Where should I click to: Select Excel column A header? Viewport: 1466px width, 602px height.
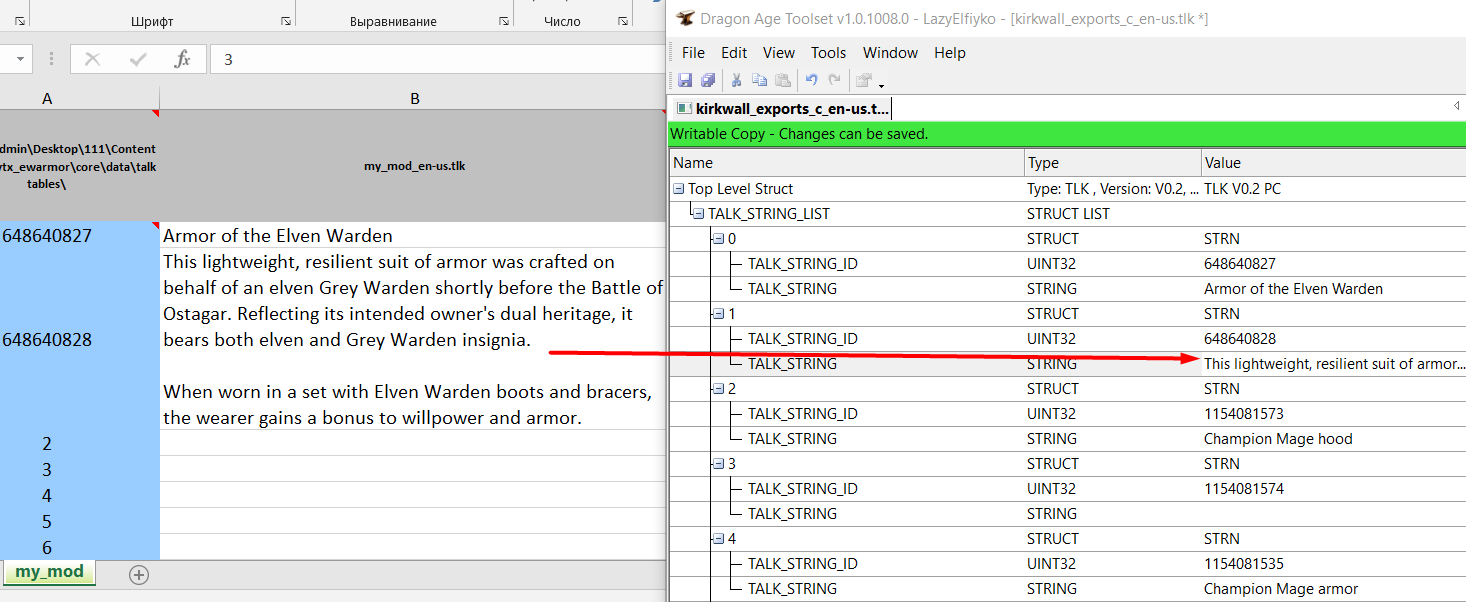(47, 98)
